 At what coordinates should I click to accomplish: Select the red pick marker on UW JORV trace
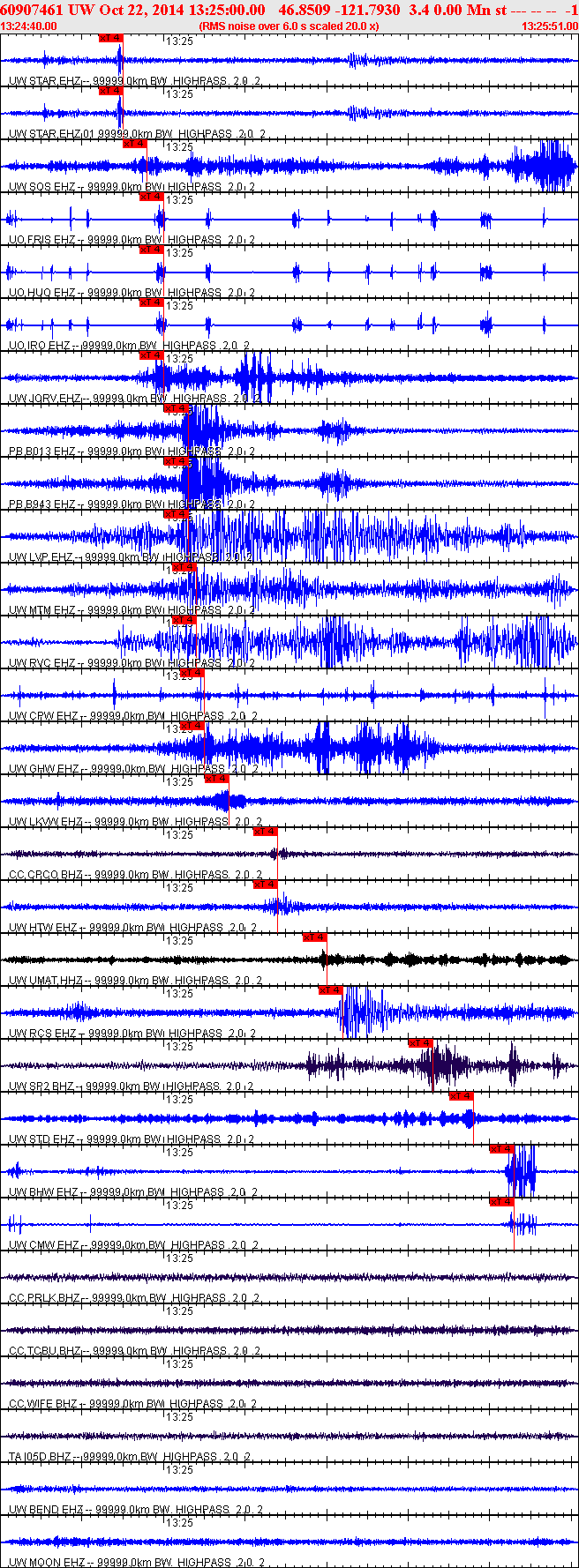tap(152, 355)
